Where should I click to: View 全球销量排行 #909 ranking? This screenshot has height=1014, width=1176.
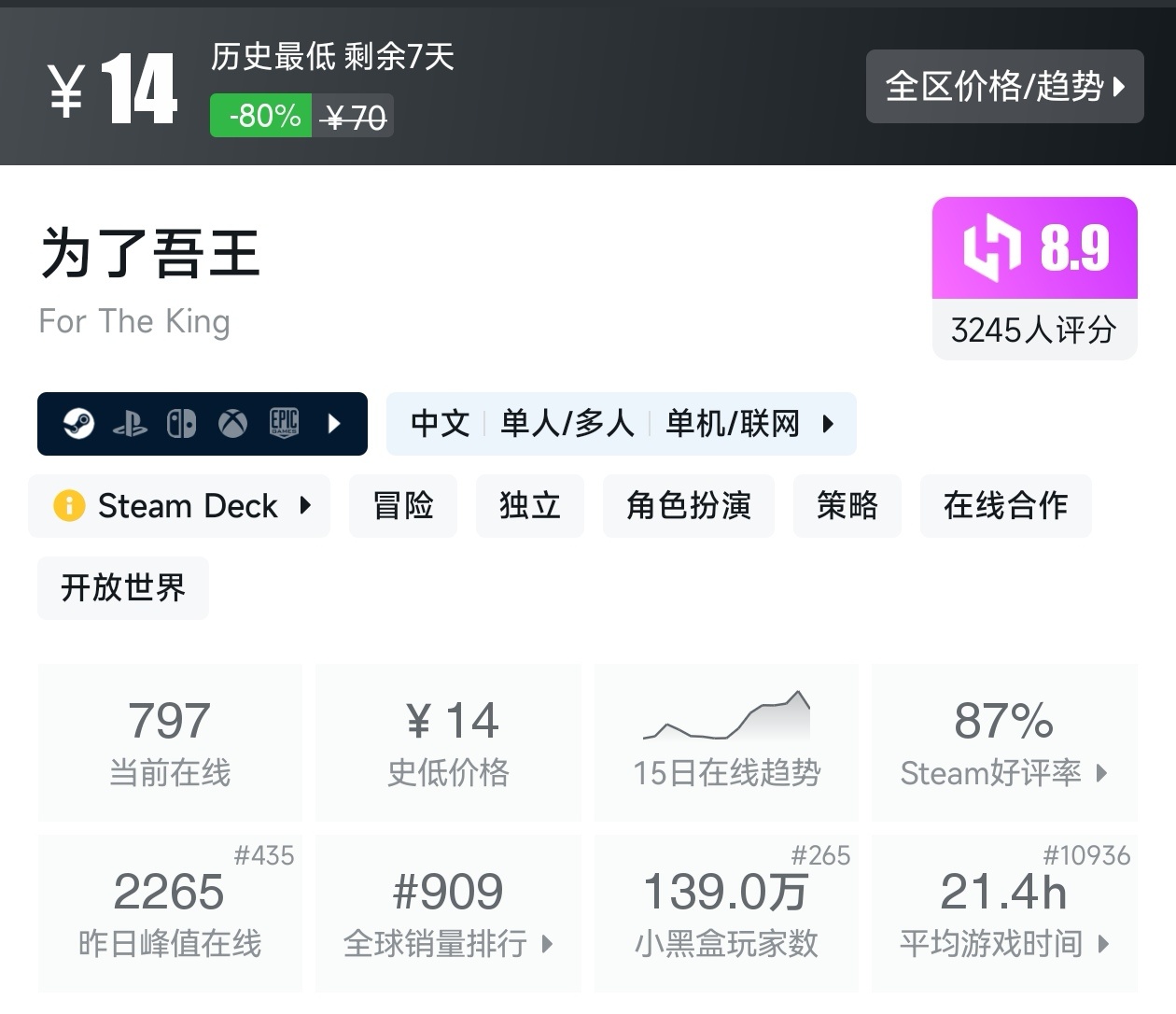pos(448,913)
